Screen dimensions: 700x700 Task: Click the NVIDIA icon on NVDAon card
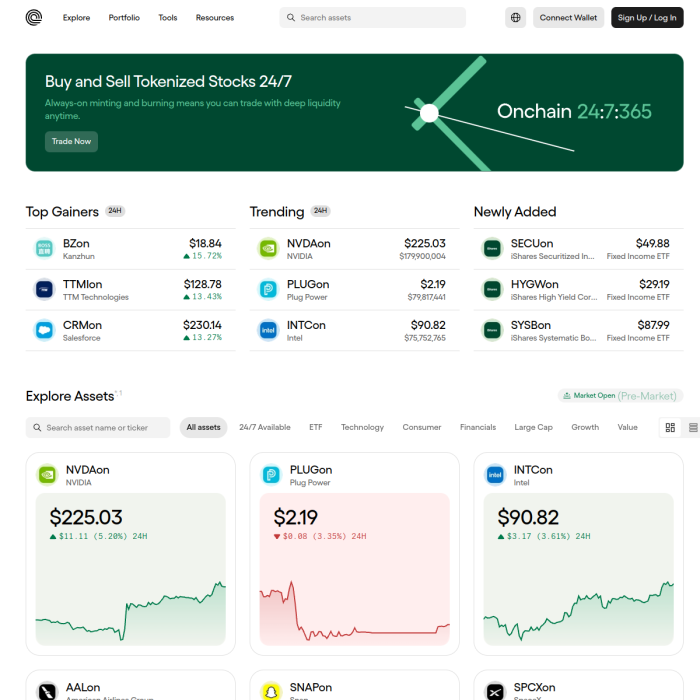[47, 475]
